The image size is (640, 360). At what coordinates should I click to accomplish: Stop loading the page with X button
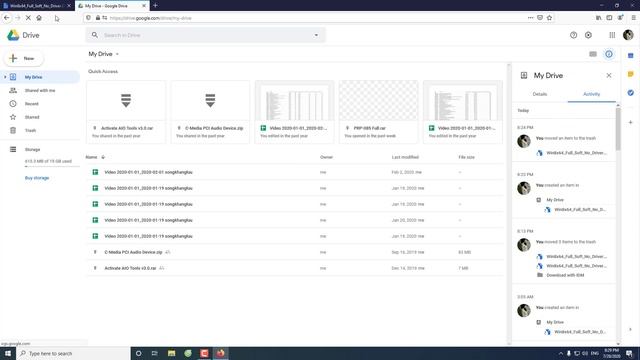[28, 18]
